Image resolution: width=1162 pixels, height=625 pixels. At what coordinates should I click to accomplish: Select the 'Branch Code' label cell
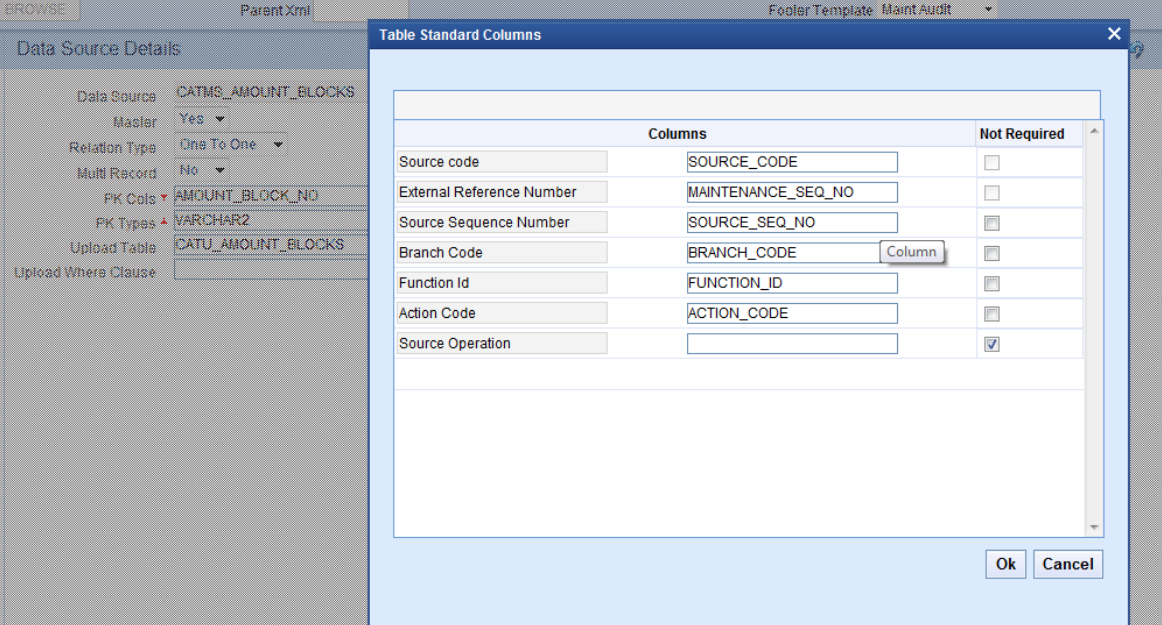click(x=502, y=253)
